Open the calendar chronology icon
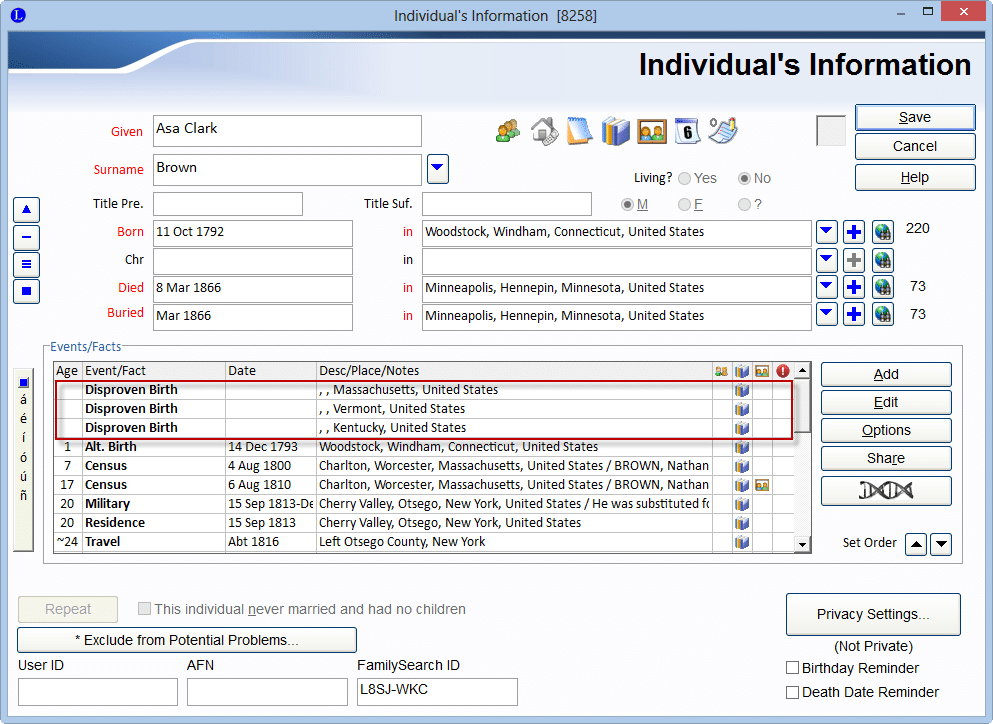This screenshot has height=724, width=993. point(687,131)
